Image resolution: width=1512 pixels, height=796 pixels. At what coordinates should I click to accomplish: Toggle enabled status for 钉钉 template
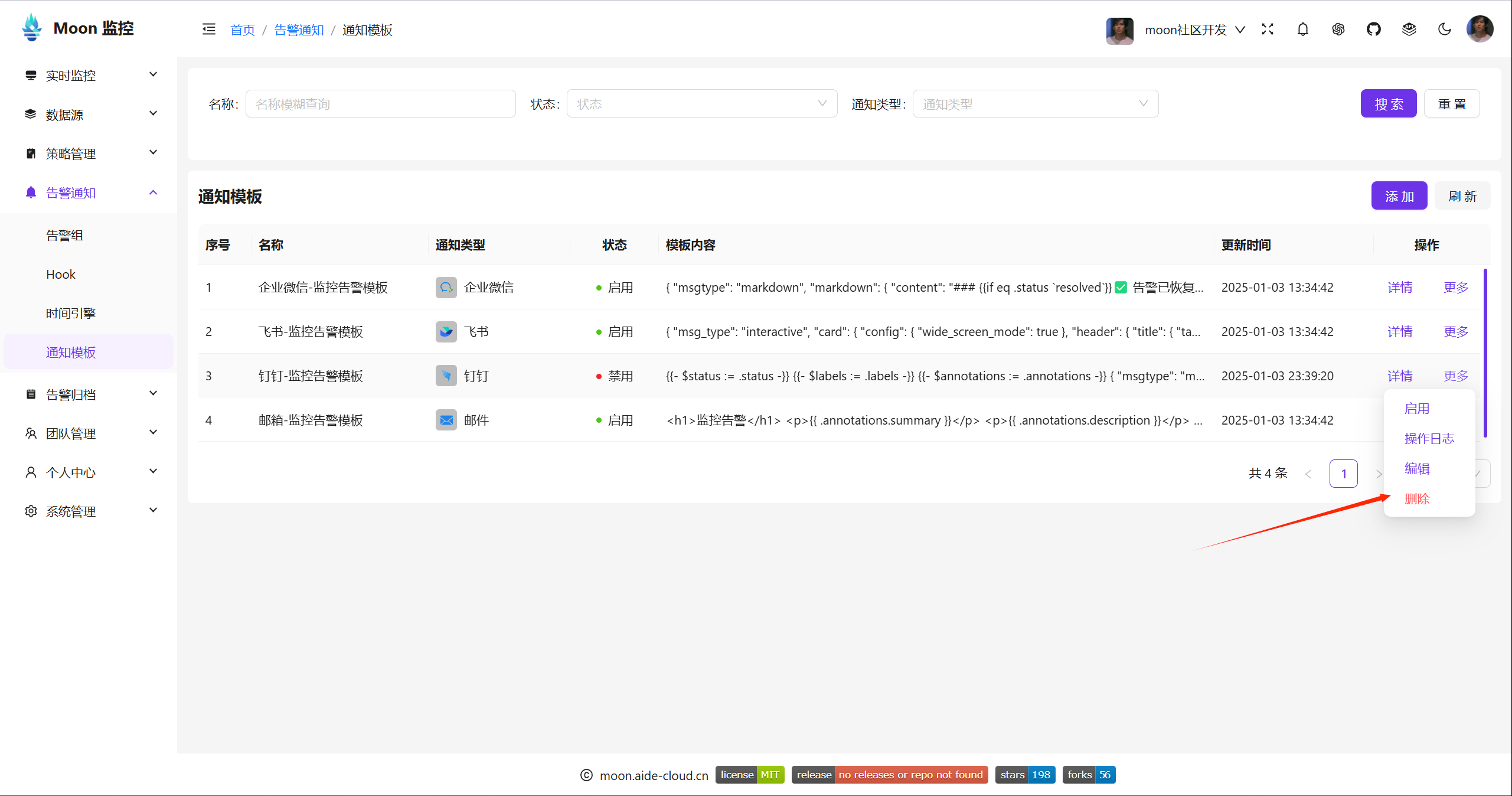pyautogui.click(x=1419, y=408)
